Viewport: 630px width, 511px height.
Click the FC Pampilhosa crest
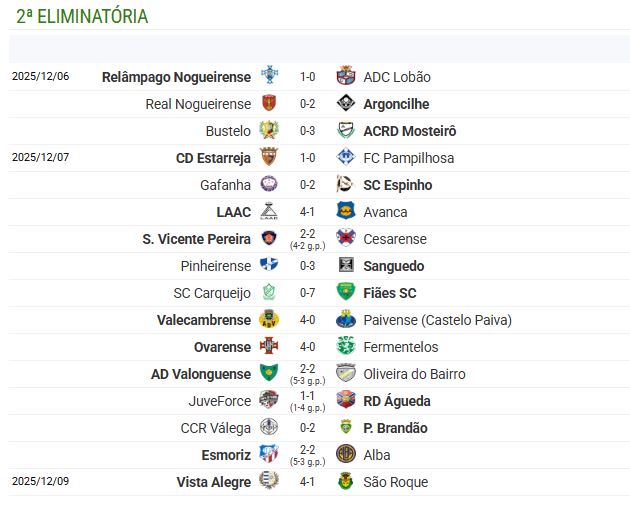point(346,158)
